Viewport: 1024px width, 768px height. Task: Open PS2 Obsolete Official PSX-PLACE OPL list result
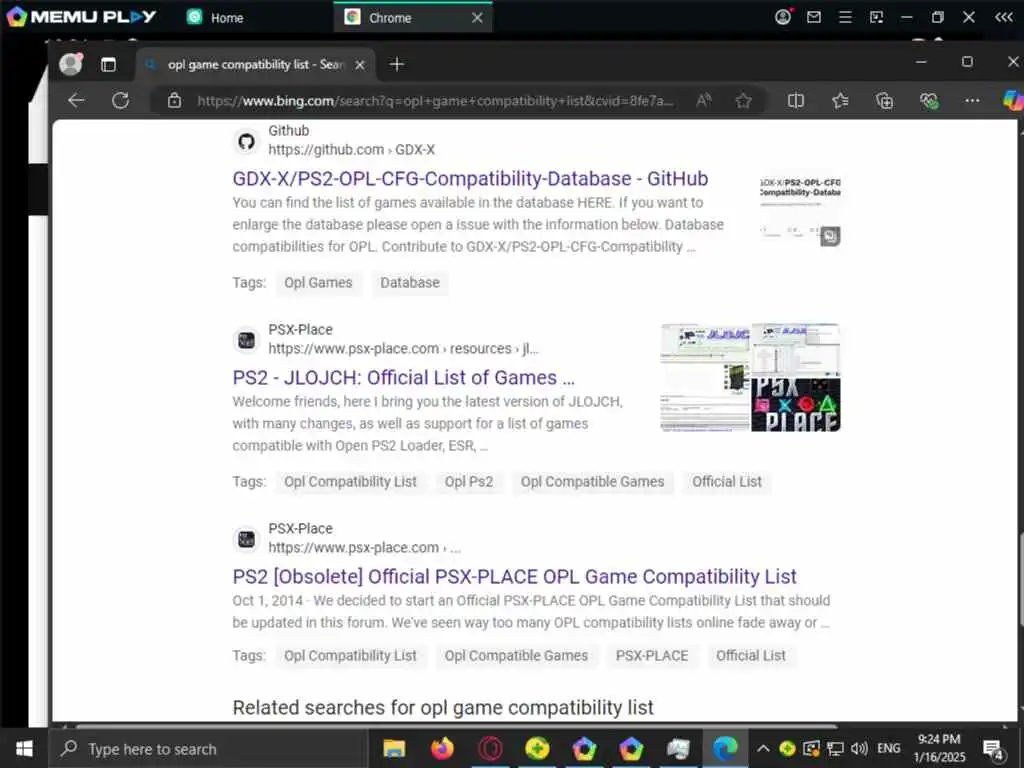[515, 577]
